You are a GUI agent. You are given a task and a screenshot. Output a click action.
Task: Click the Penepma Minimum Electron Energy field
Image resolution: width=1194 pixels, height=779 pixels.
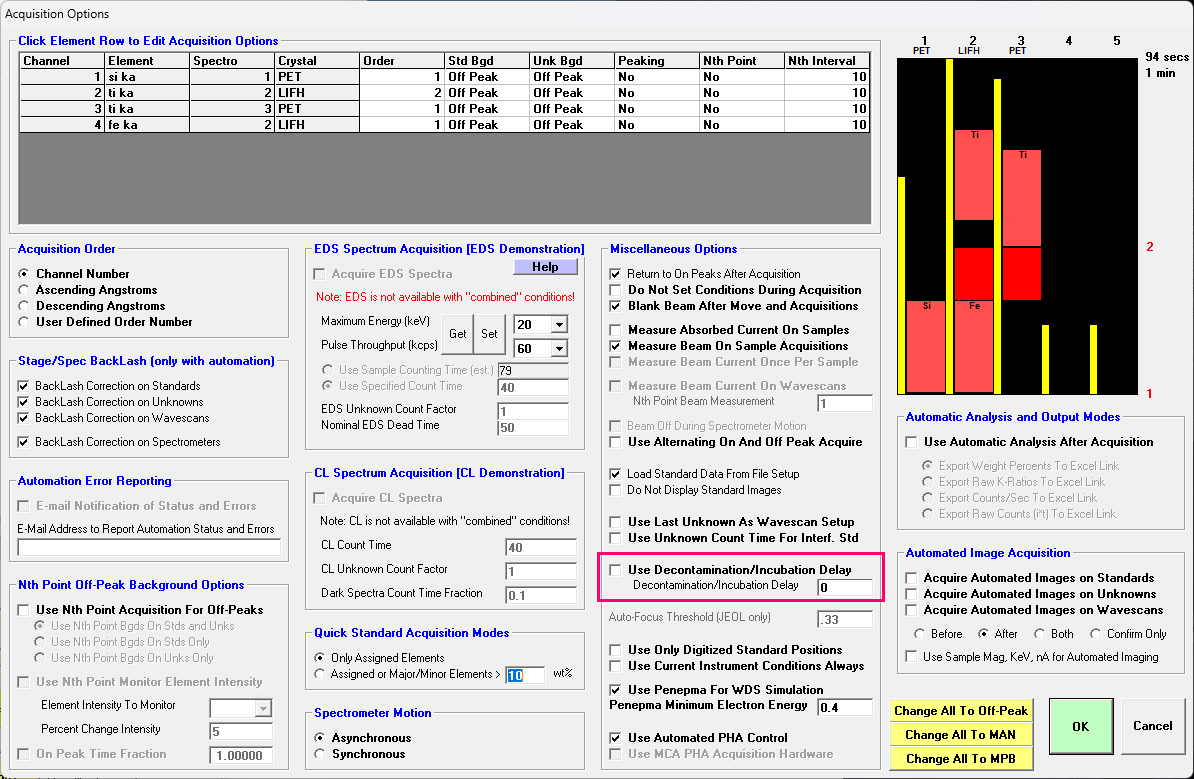click(844, 707)
